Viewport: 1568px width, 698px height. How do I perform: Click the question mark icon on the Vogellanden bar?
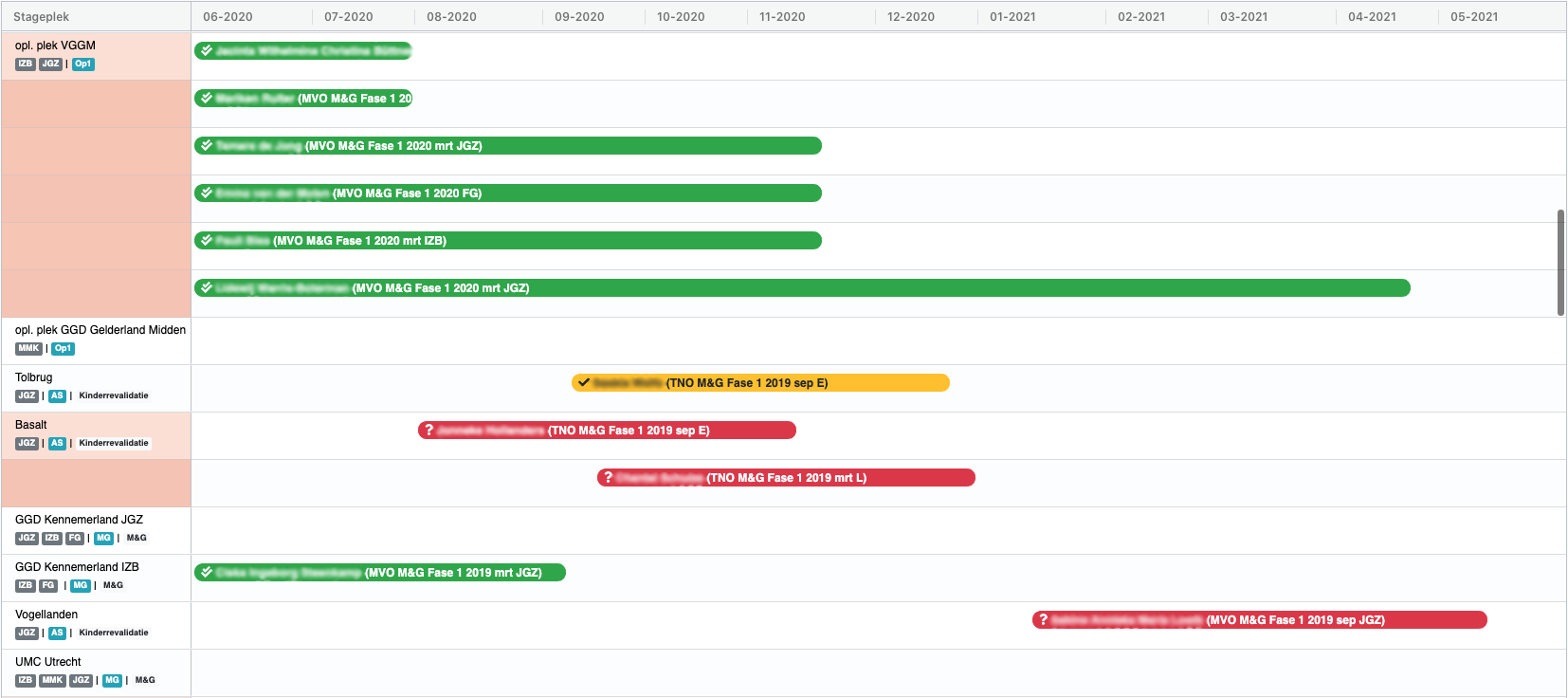pyautogui.click(x=1043, y=619)
